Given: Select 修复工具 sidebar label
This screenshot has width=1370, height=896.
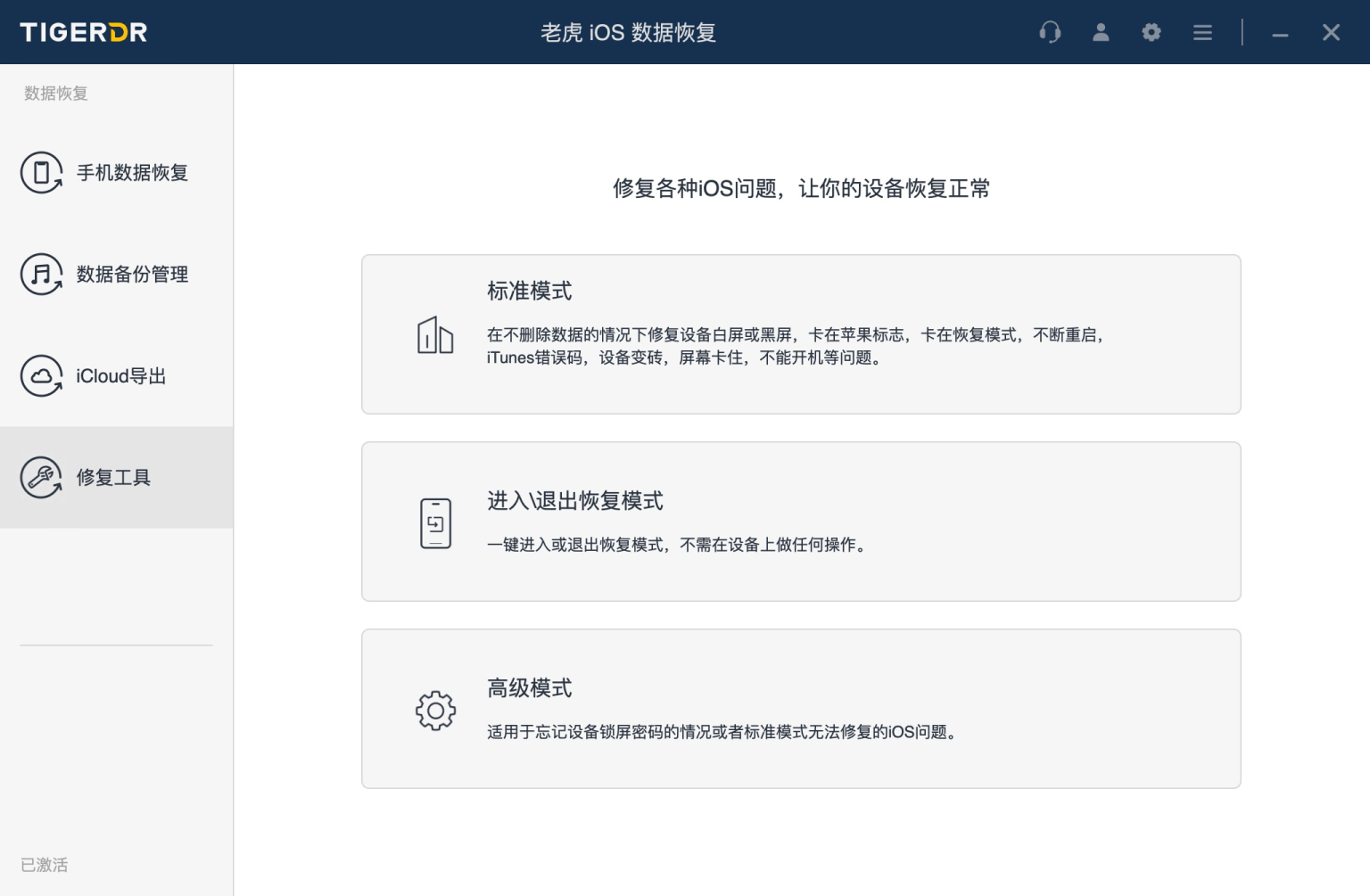Looking at the screenshot, I should tap(113, 478).
